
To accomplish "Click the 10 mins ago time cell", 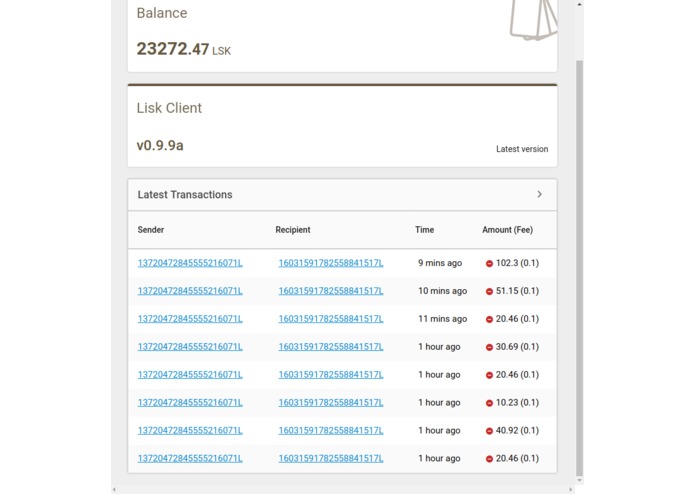I will coord(443,291).
